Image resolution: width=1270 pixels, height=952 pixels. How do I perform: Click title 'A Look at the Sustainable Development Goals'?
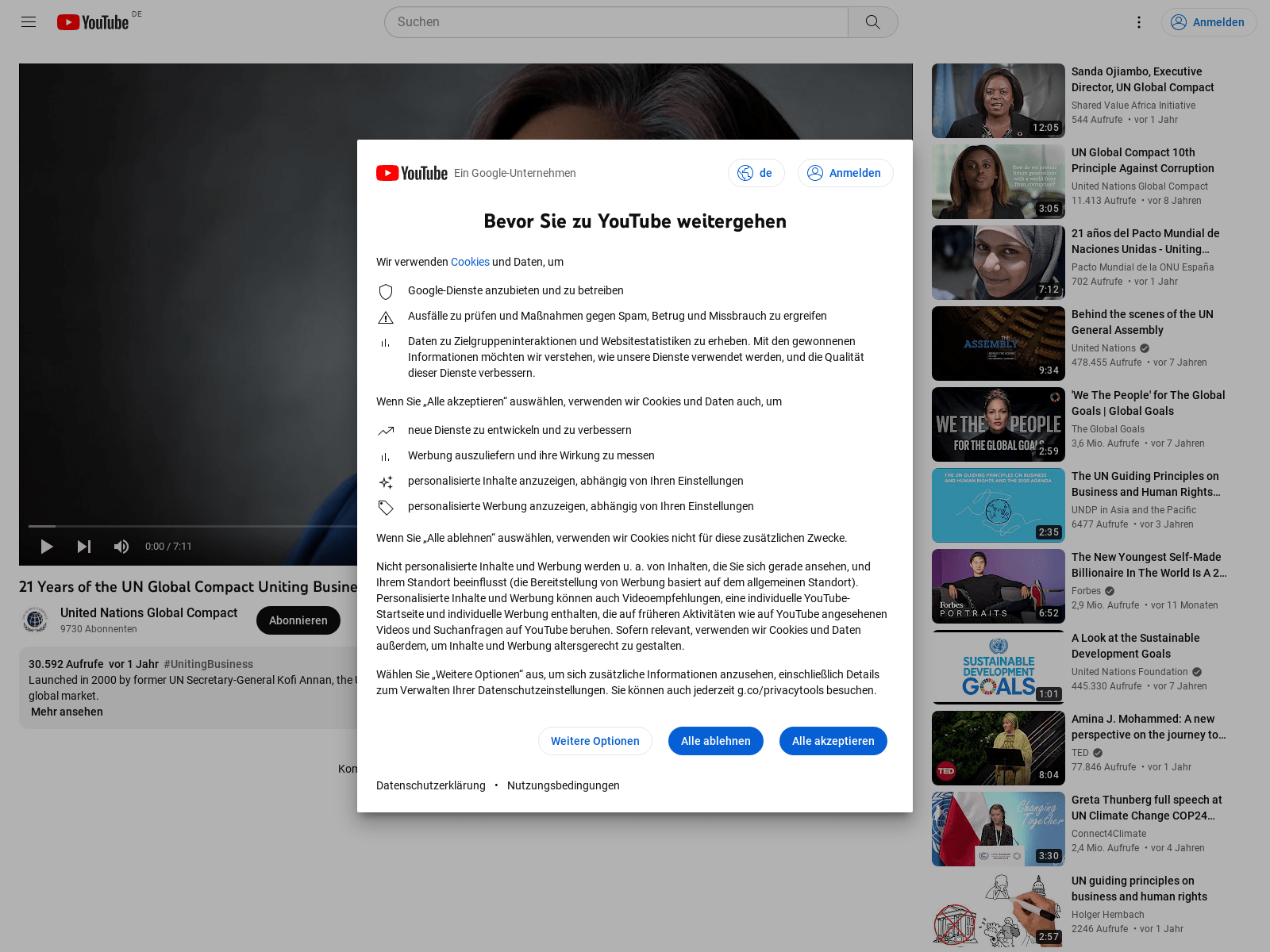[1136, 646]
